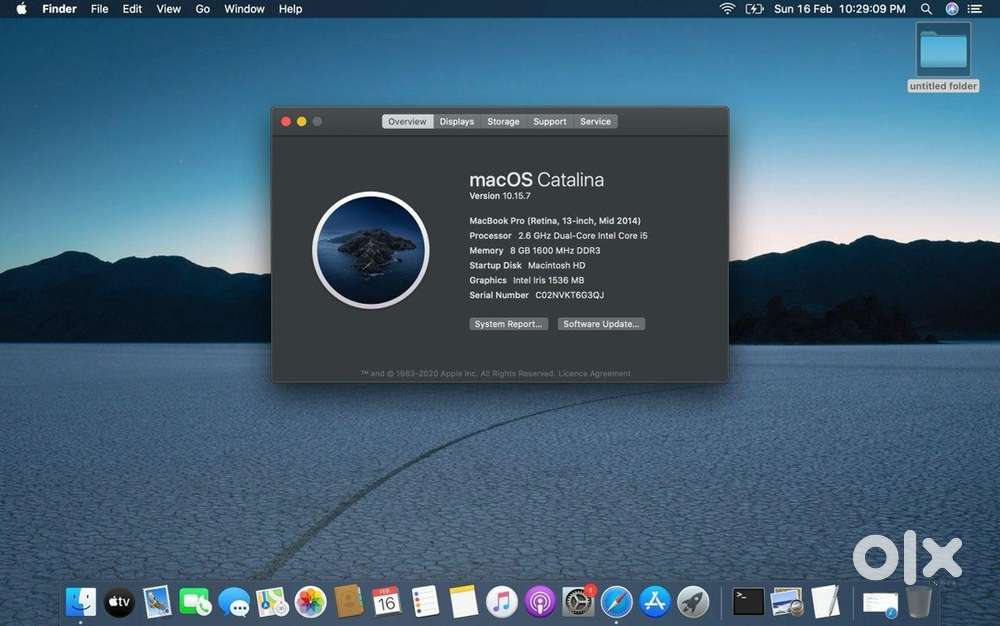Open Wi-Fi status menu
1000x626 pixels.
tap(727, 9)
